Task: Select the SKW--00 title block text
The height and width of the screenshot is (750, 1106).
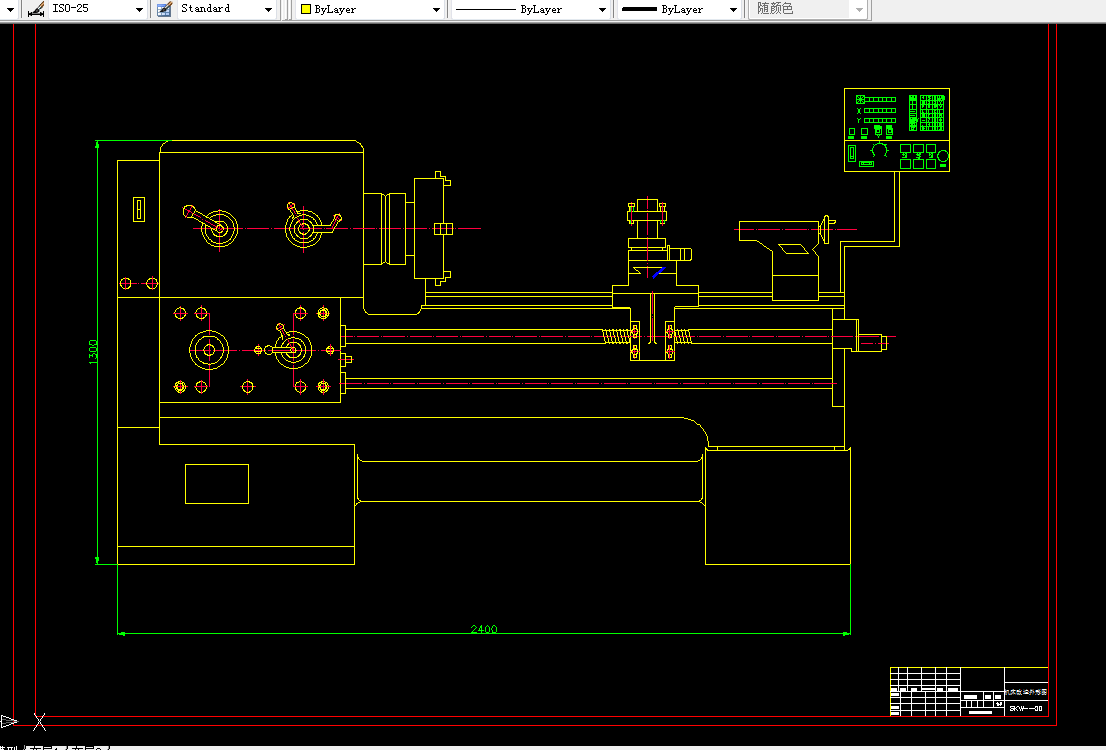Action: 1026,708
